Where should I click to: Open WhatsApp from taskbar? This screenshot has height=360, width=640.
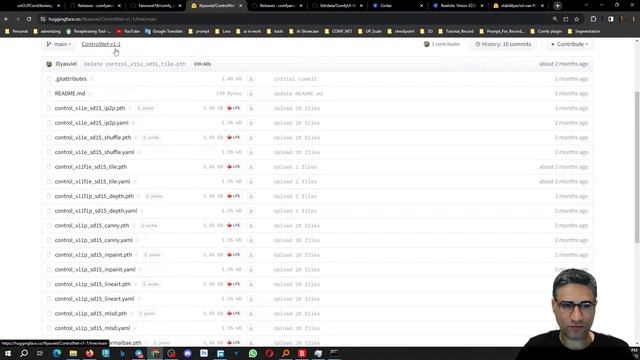click(253, 353)
